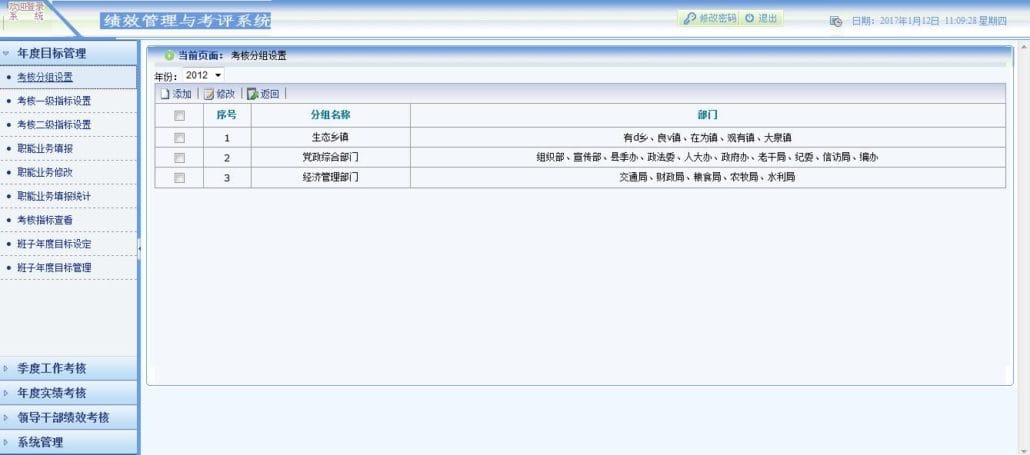Check the box for 党政综合部门 row
Viewport: 1030px width, 455px height.
(x=179, y=158)
